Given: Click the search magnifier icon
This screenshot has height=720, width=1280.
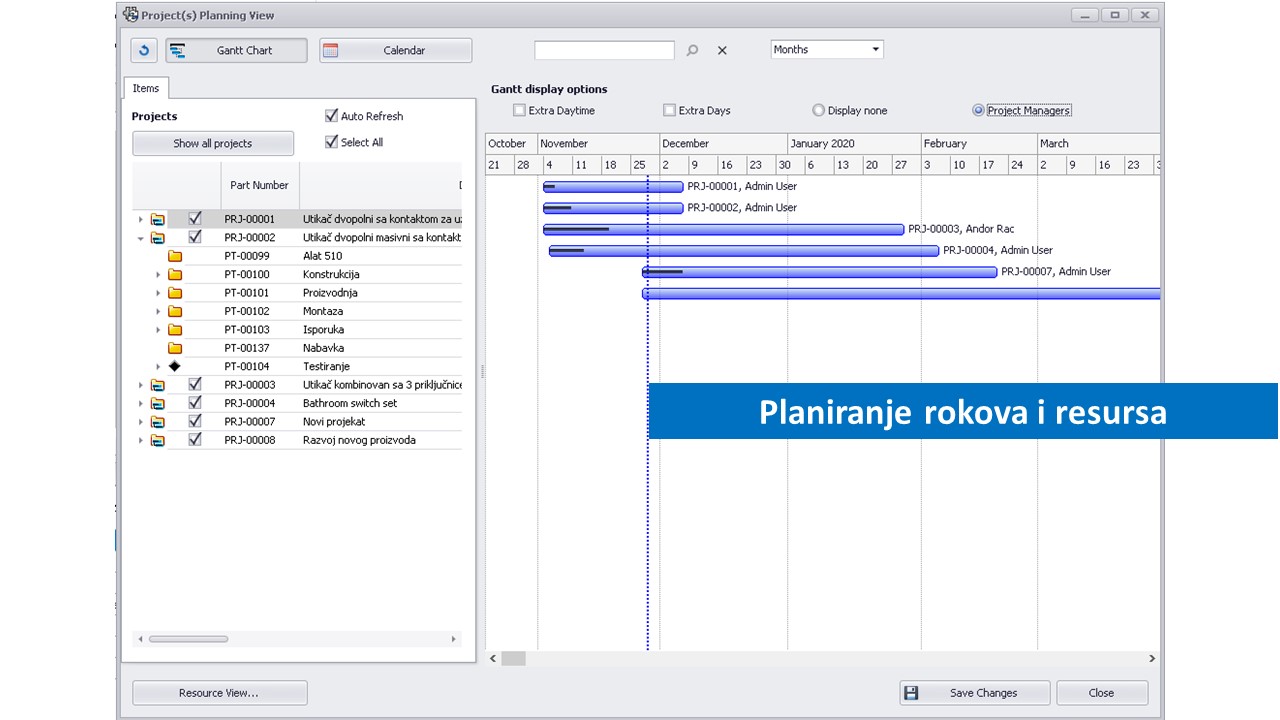Looking at the screenshot, I should tap(692, 50).
